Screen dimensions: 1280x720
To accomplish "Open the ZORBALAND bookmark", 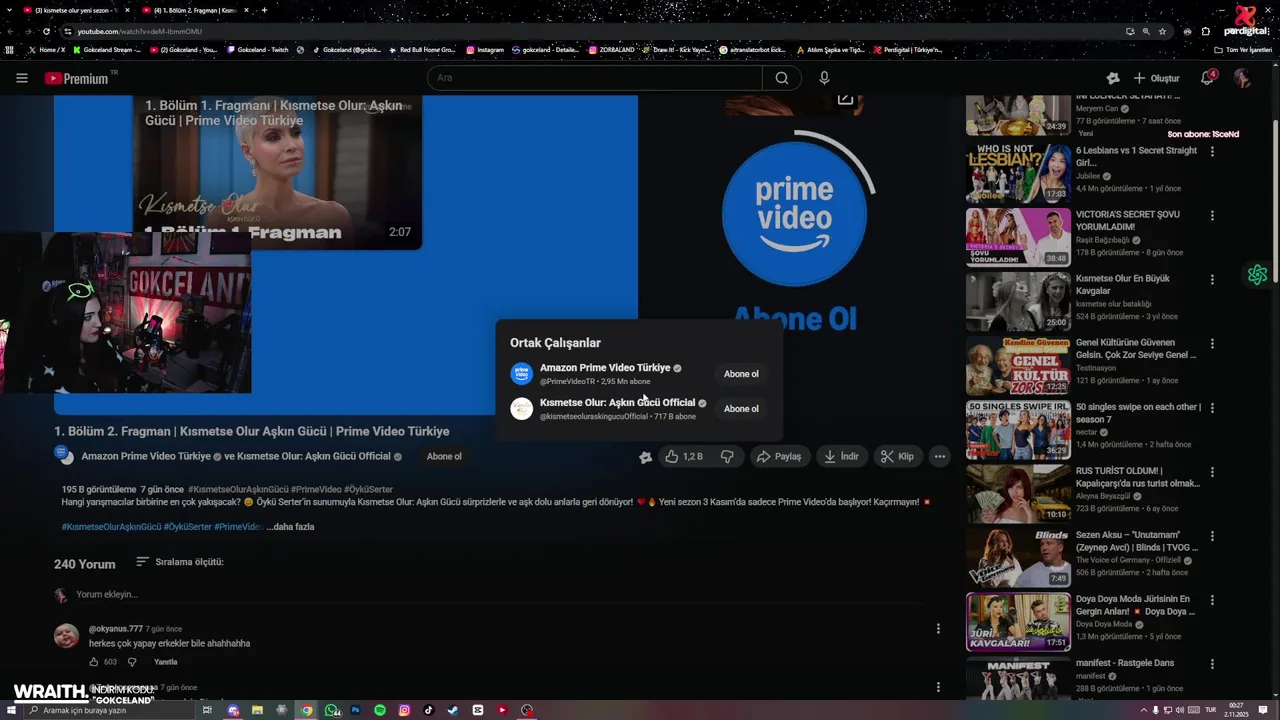I will point(612,49).
